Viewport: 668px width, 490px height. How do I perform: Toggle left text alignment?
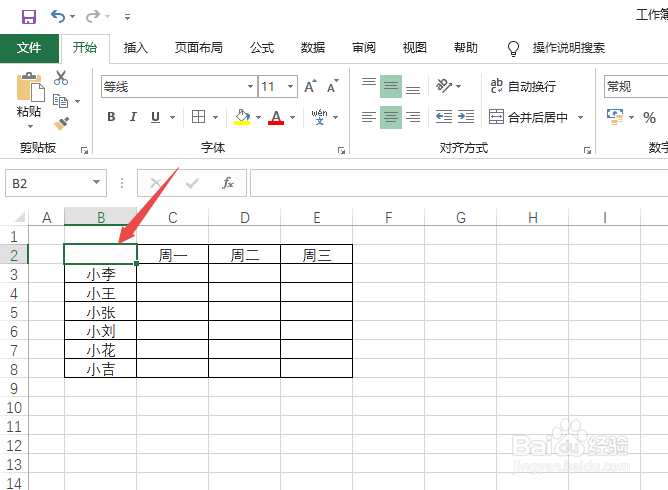(369, 117)
